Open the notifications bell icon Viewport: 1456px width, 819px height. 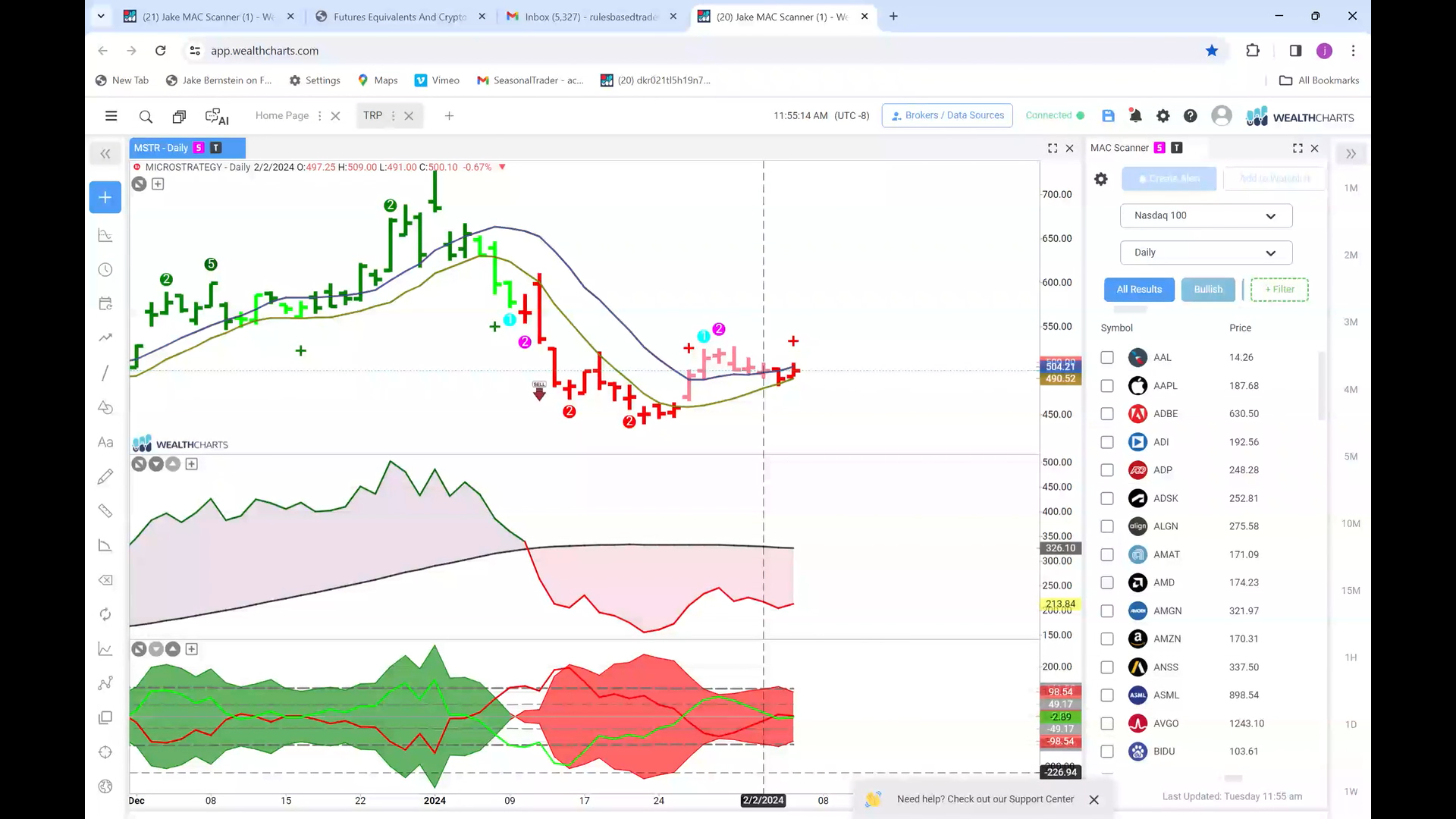1135,115
